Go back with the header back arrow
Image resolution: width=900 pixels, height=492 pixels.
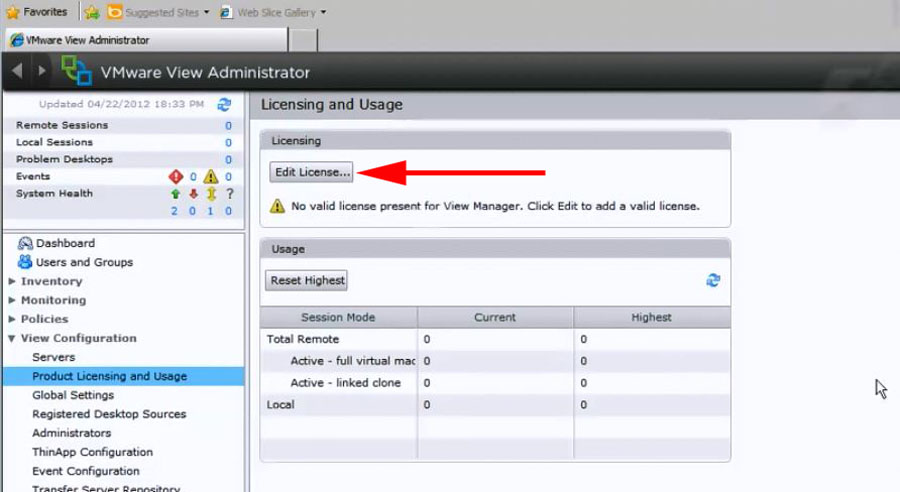coord(17,71)
